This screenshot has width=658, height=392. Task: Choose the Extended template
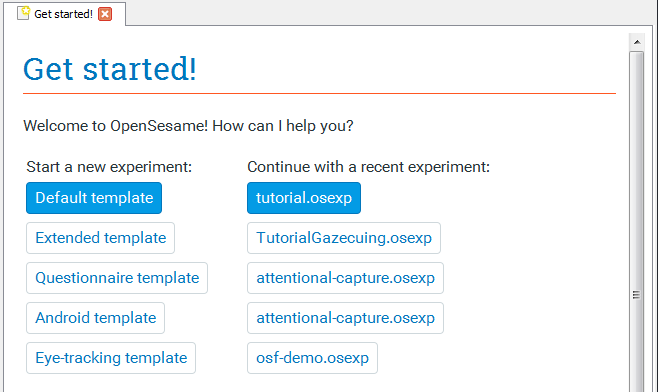[x=100, y=238]
